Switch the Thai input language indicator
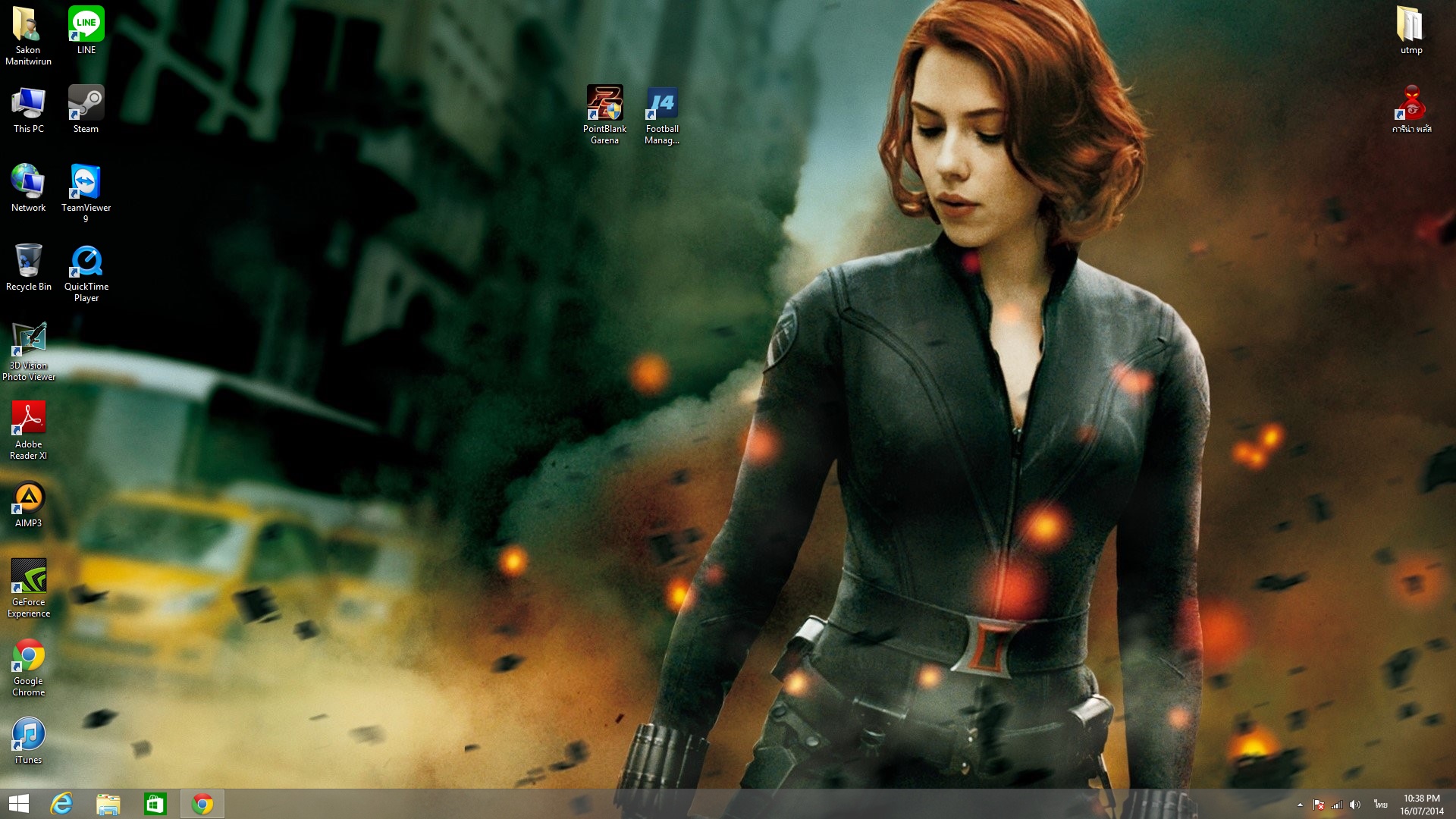Screen dimensions: 1456x819 tap(1380, 805)
